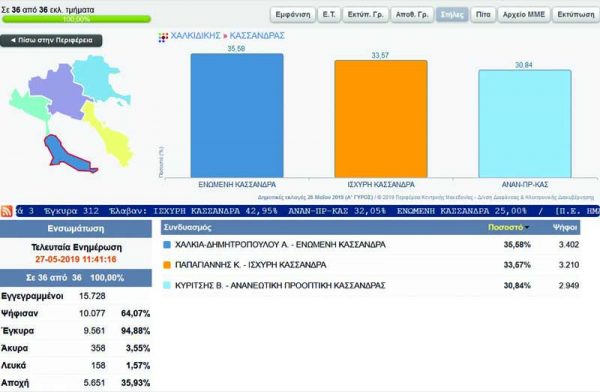This screenshot has height=392, width=600.
Task: Click the Εκτύπωση button
Action: 576,15
